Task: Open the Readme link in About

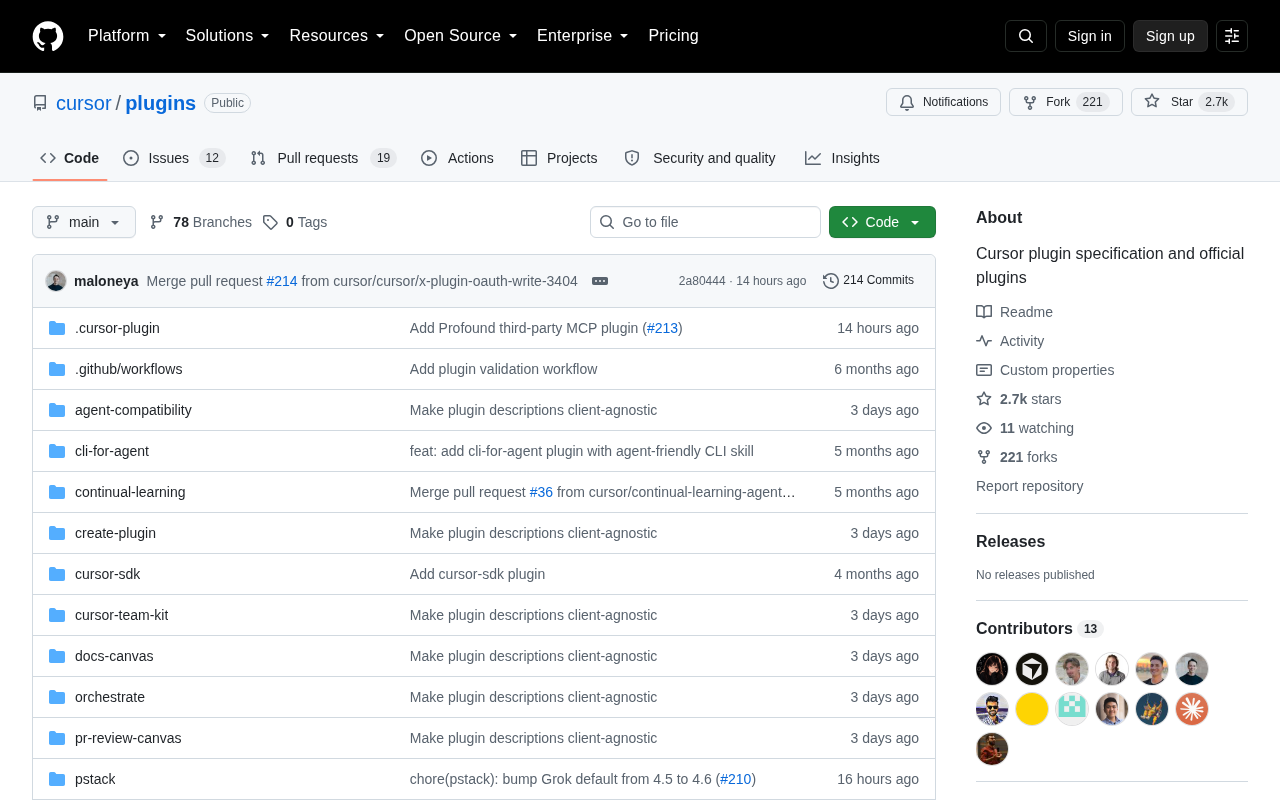Action: 1014,312
